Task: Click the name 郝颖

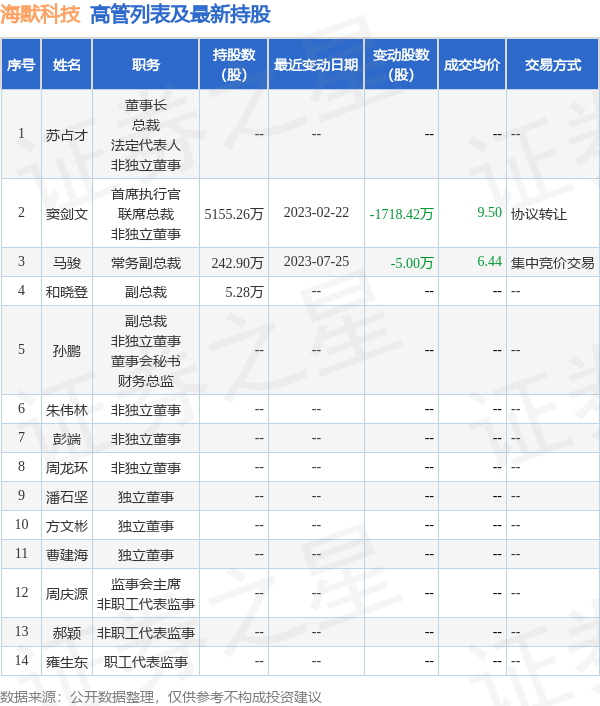Action: 67,633
